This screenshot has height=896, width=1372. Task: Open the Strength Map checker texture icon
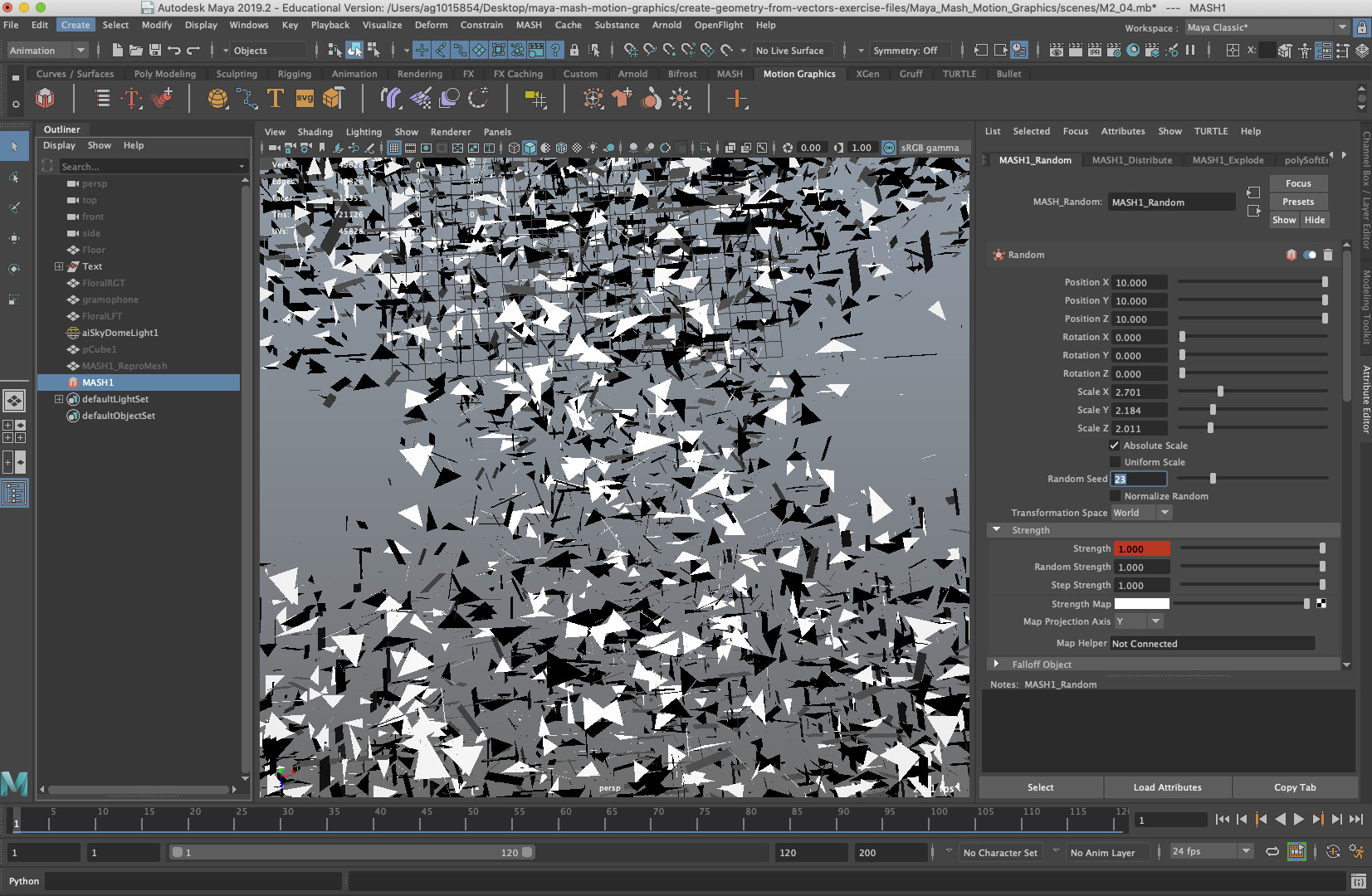pyautogui.click(x=1321, y=604)
